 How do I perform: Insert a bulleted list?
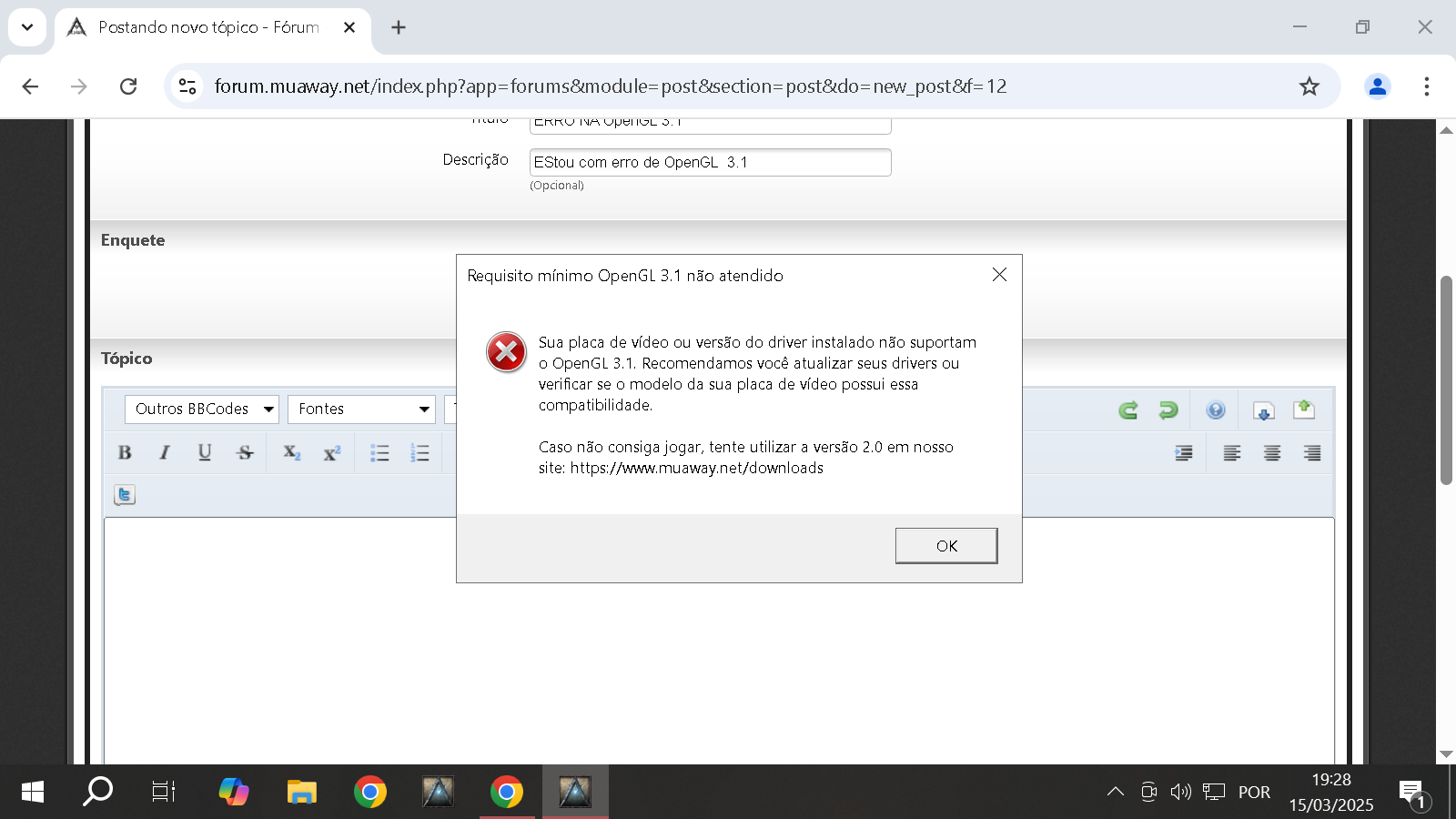[379, 453]
